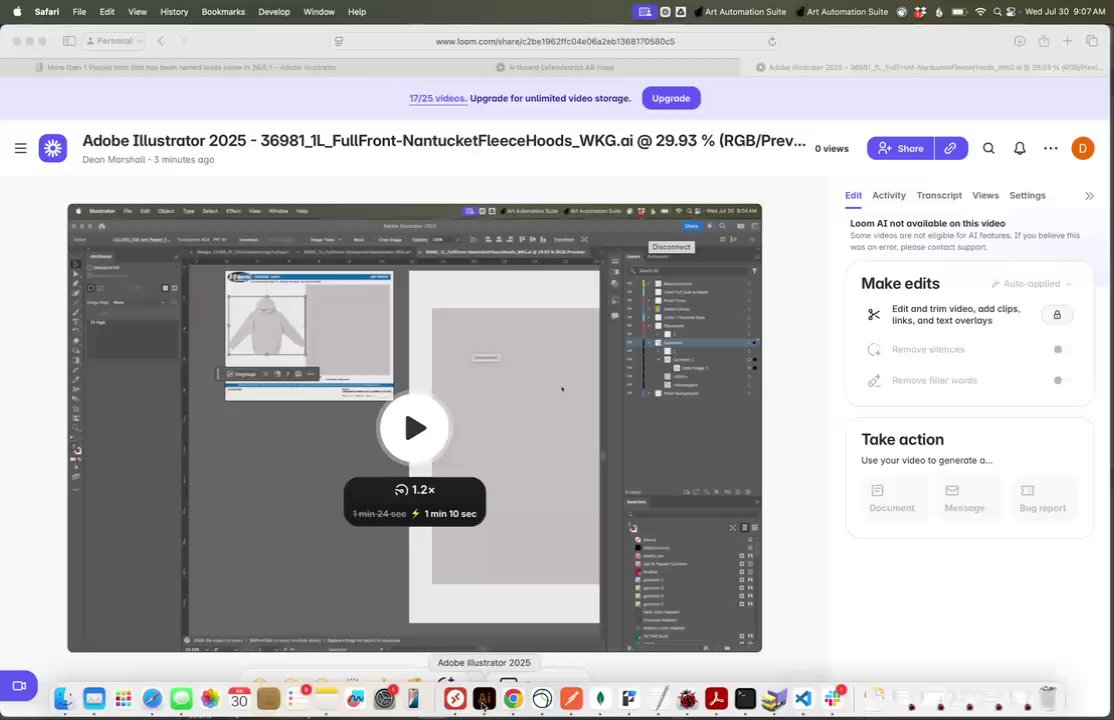Open the Apple menu
This screenshot has height=720, width=1114.
17,11
